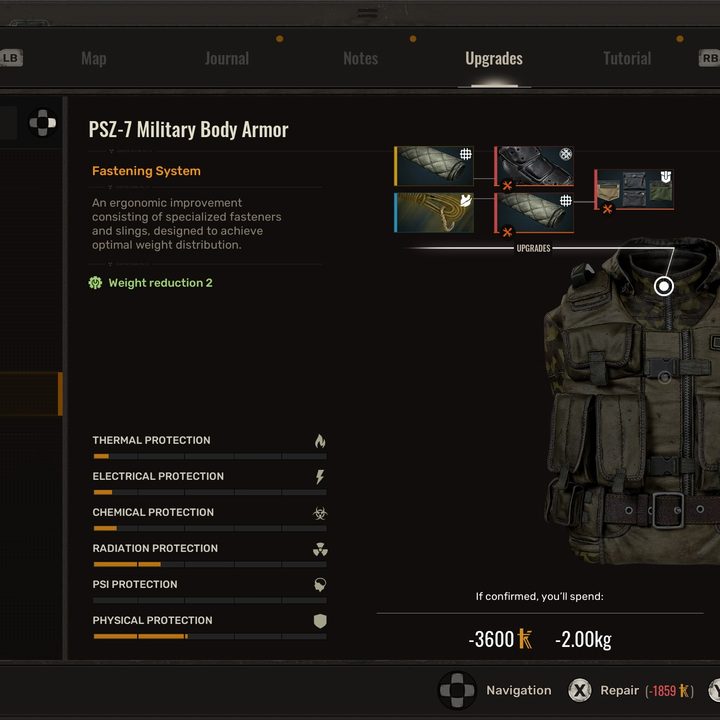720x720 pixels.
Task: Click the locked cross icon on armor plate upgrade
Action: coord(507,186)
